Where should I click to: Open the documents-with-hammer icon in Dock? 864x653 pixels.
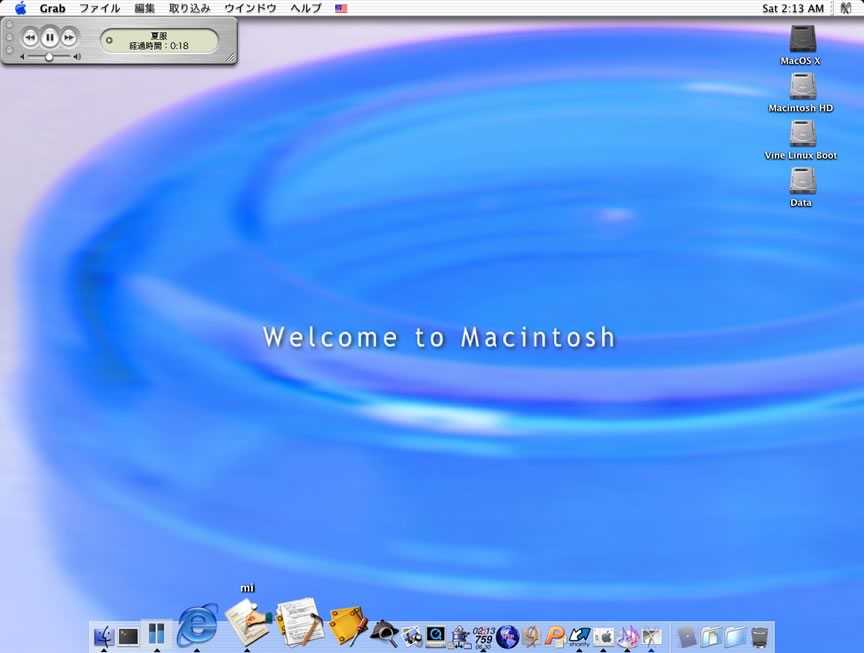point(299,623)
